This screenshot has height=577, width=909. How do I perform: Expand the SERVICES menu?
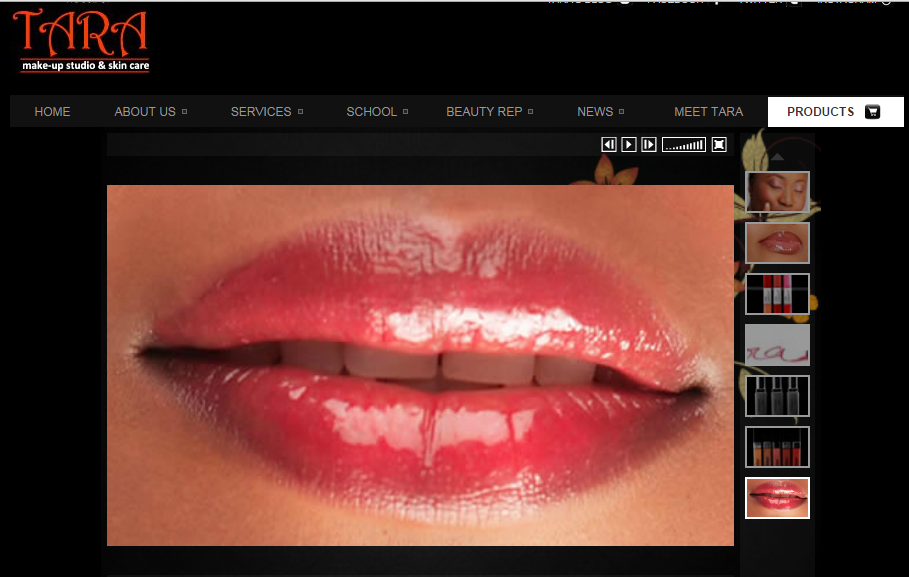(267, 112)
